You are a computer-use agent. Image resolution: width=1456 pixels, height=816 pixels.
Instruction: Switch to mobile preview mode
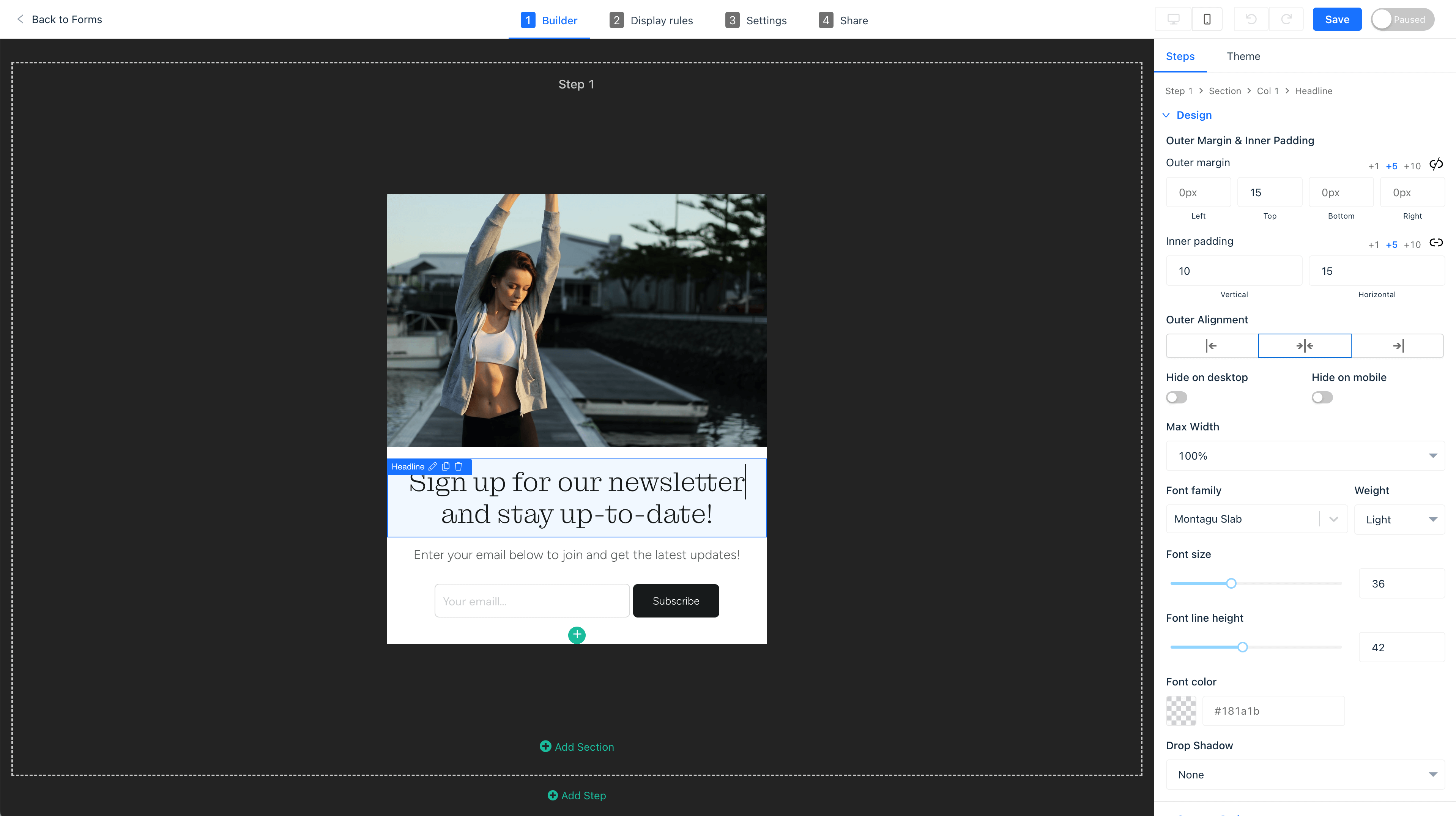[x=1207, y=19]
